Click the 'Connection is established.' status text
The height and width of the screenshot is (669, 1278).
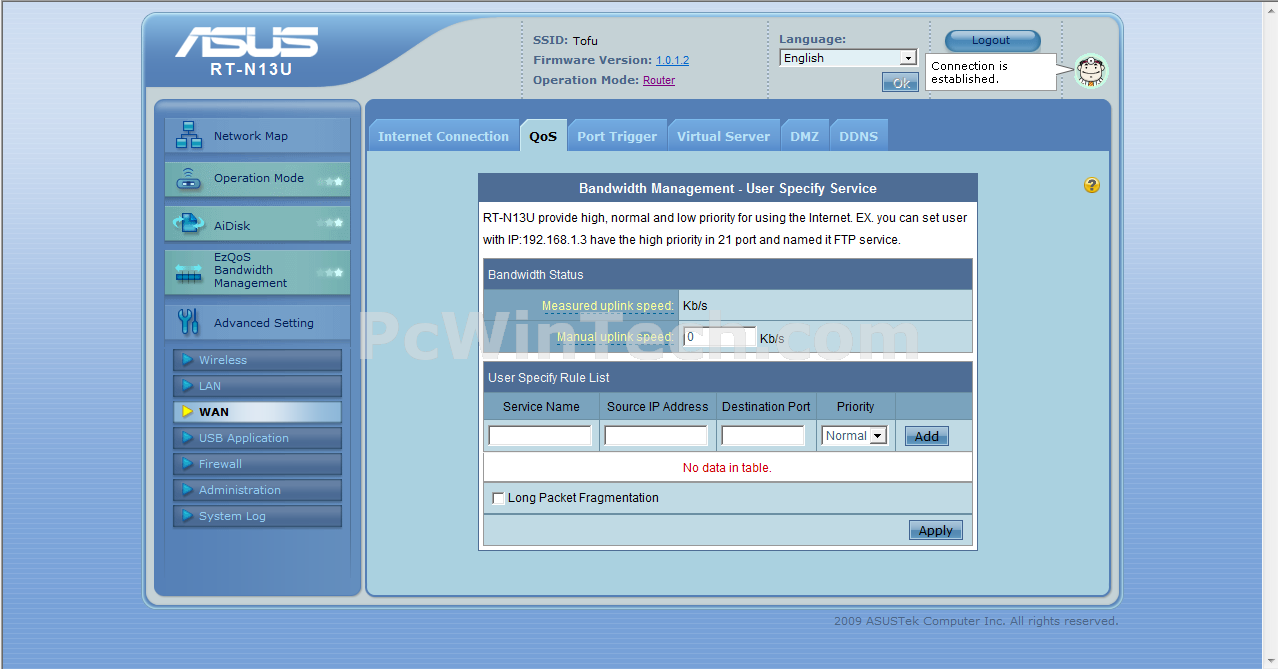tap(969, 72)
